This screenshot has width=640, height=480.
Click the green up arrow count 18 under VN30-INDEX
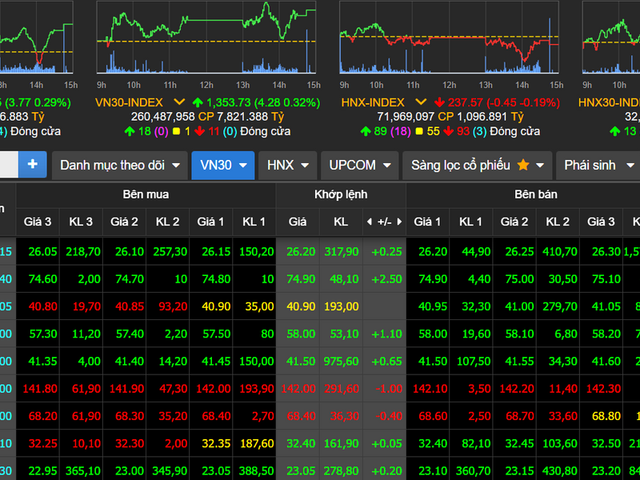click(x=137, y=131)
